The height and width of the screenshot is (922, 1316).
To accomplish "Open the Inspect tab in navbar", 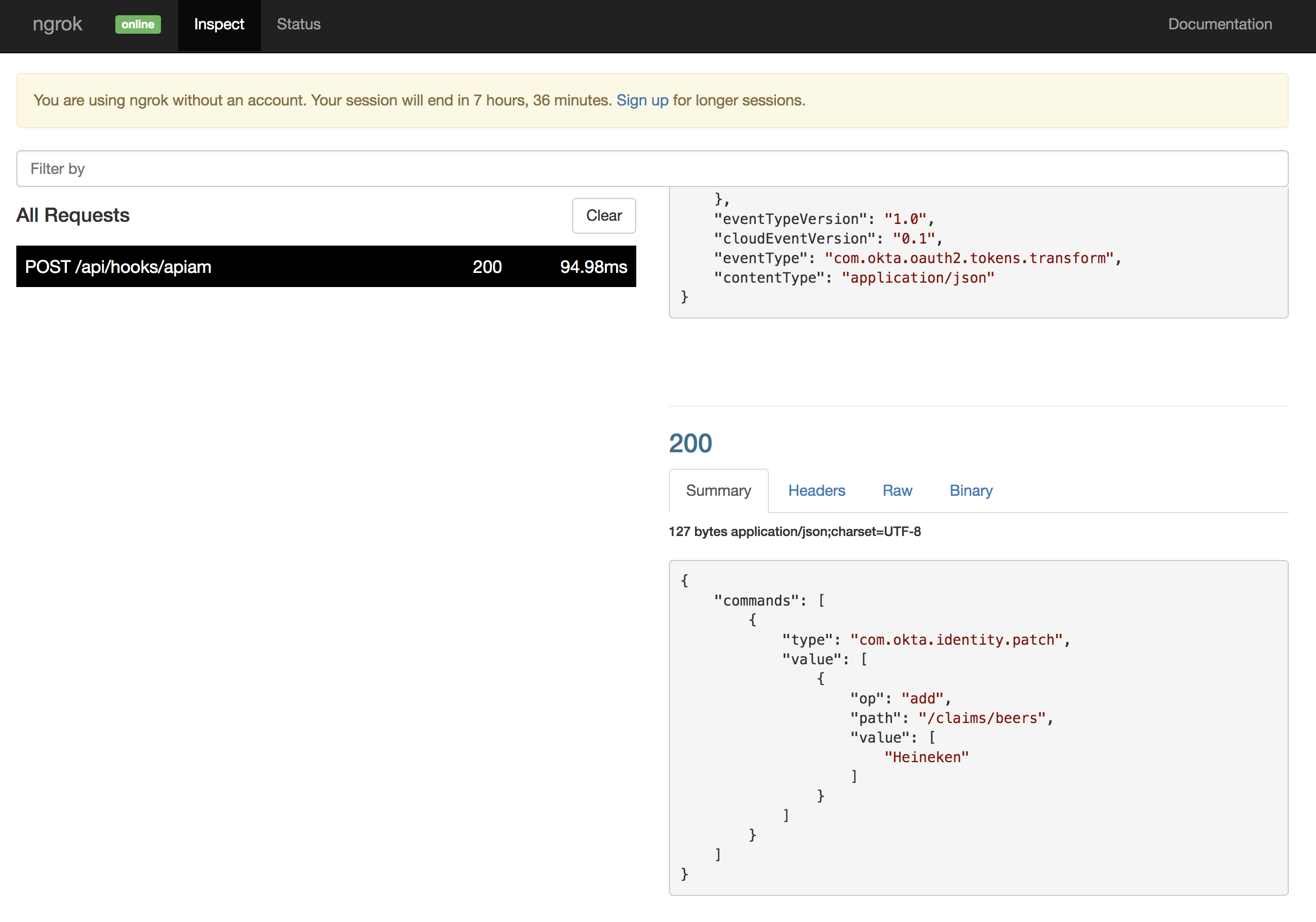I will tap(219, 24).
